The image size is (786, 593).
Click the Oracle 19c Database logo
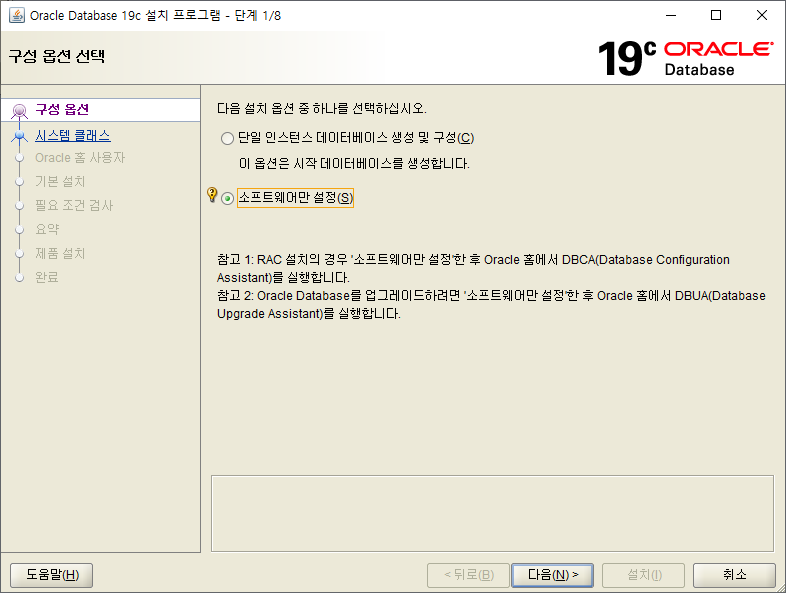[x=685, y=58]
